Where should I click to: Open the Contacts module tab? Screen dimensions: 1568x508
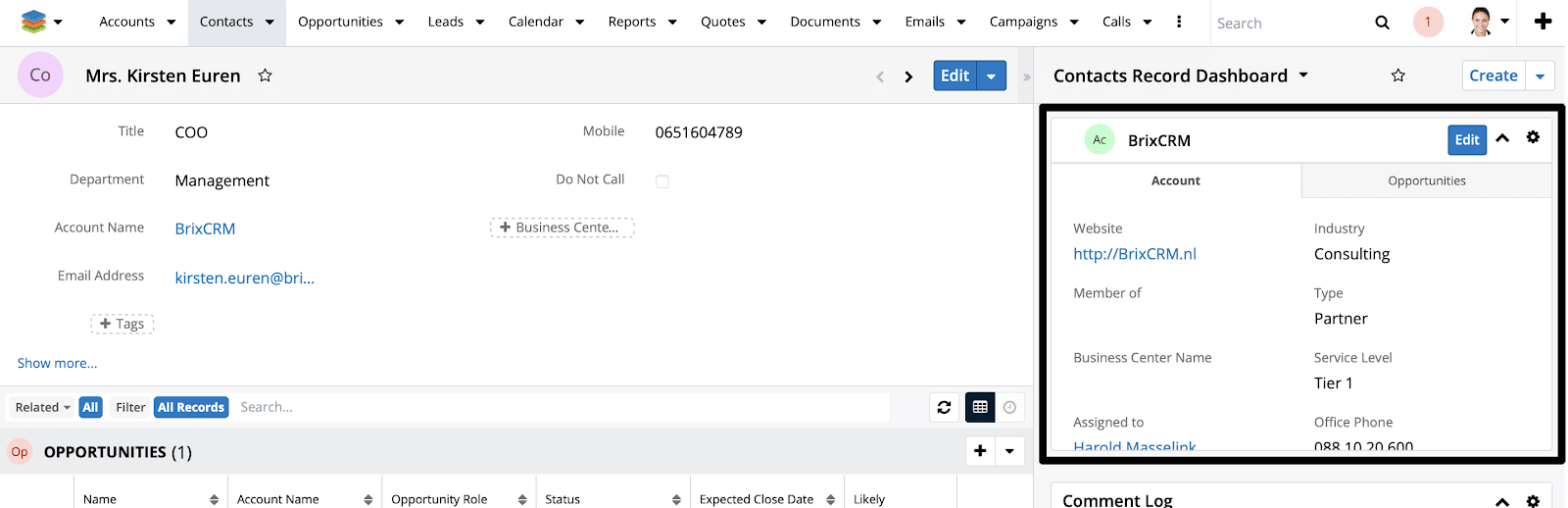(x=226, y=22)
